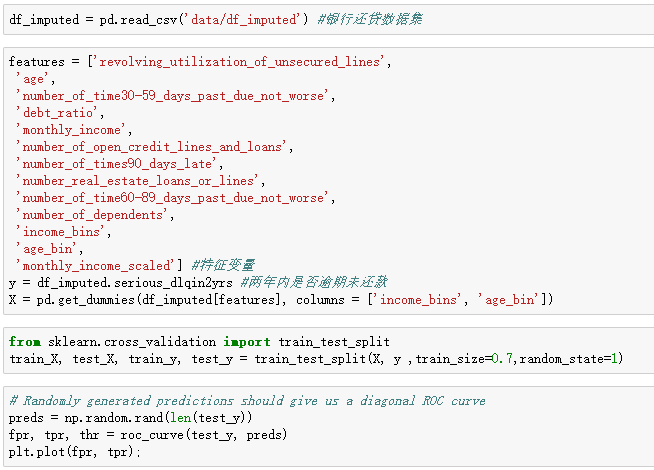654x470 pixels.
Task: Click the 'age_bin' entry in features list
Action: click(x=47, y=249)
